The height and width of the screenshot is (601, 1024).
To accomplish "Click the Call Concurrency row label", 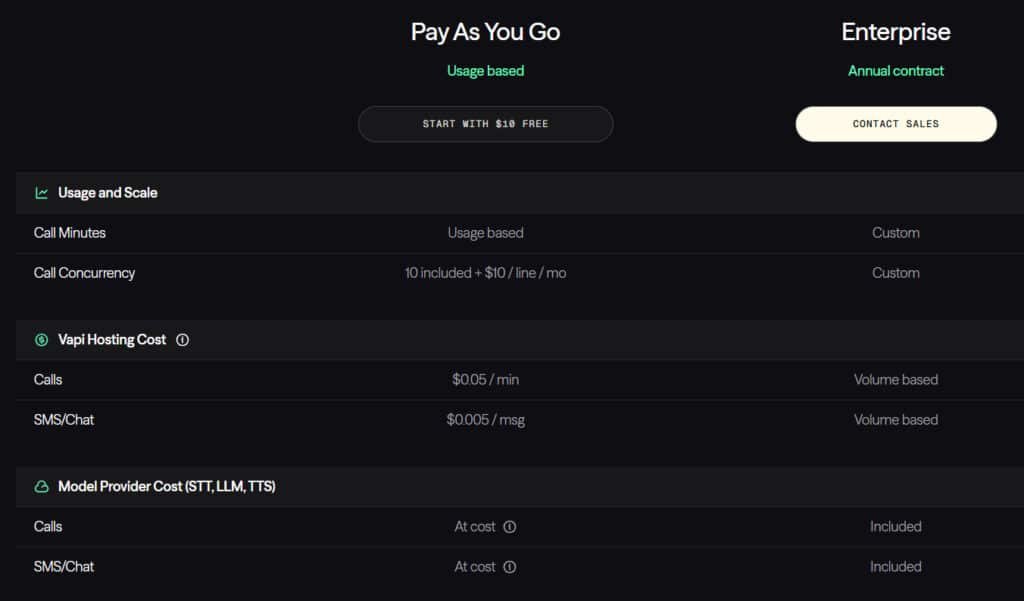I will pos(84,273).
